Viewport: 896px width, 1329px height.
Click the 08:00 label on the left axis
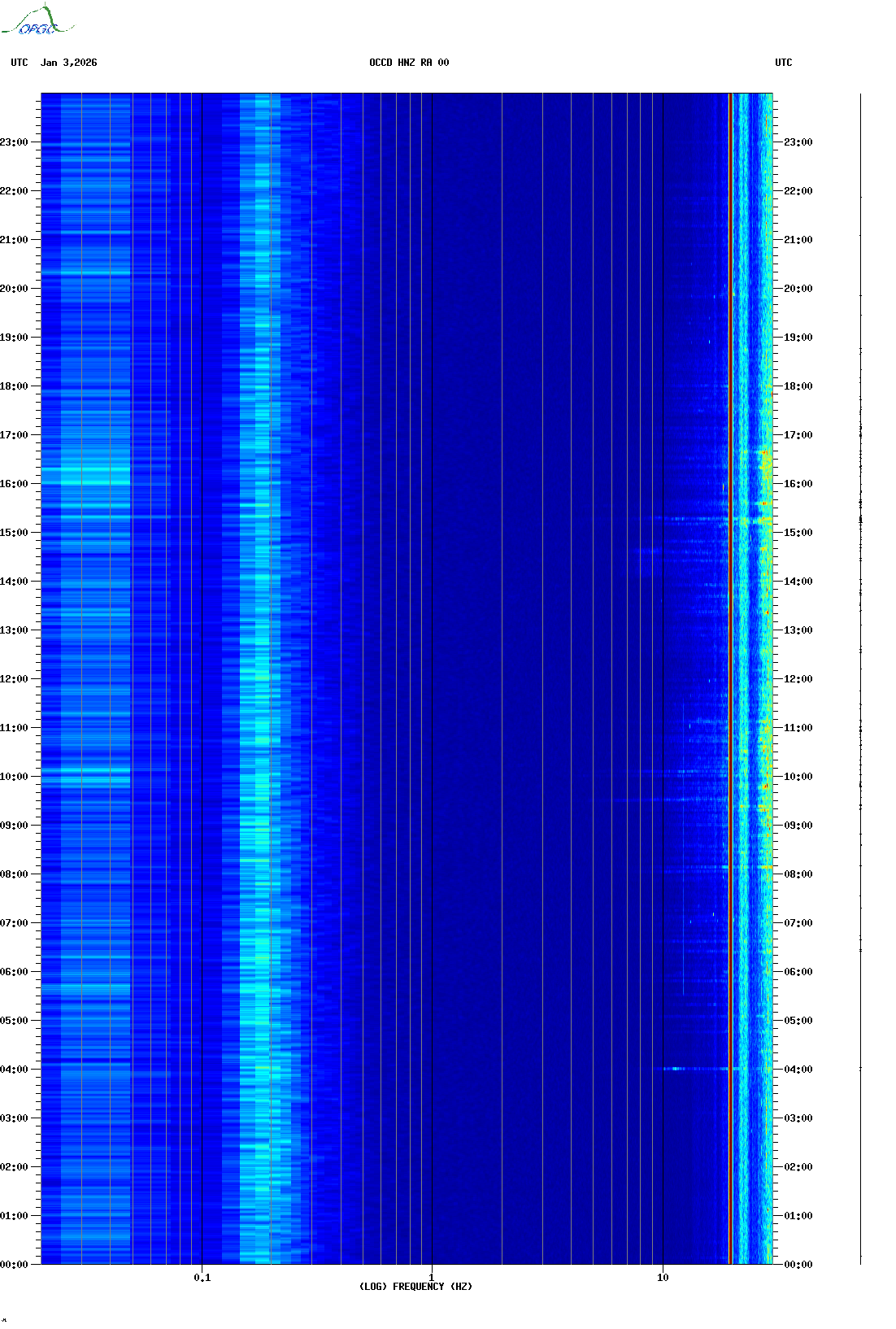[x=14, y=874]
